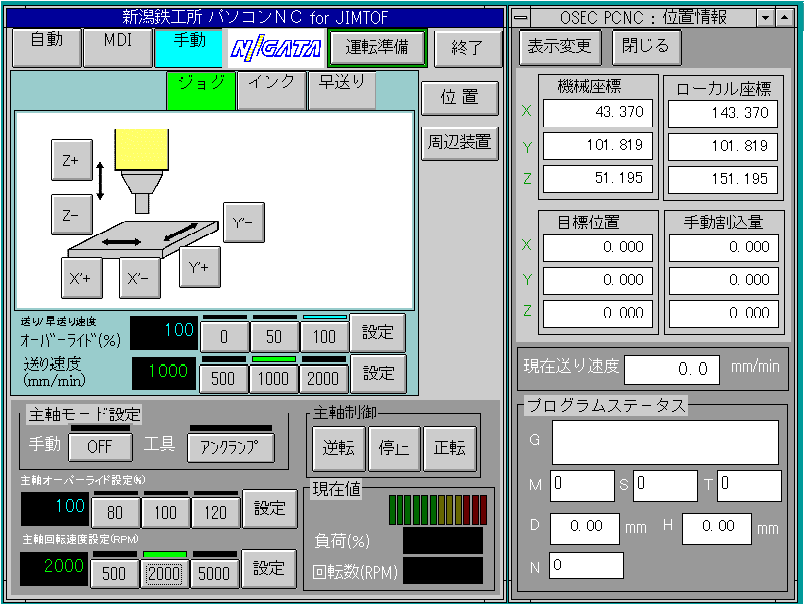Select the インク increment tab
805x605 pixels.
coord(271,90)
